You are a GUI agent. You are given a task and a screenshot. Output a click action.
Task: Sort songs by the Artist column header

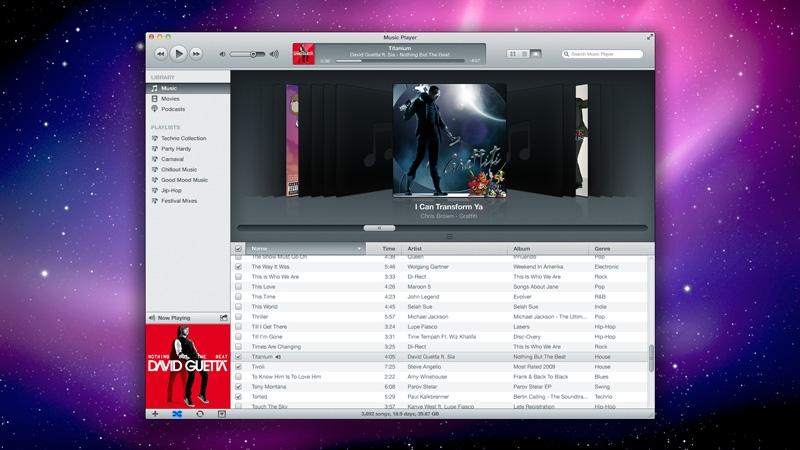[415, 248]
